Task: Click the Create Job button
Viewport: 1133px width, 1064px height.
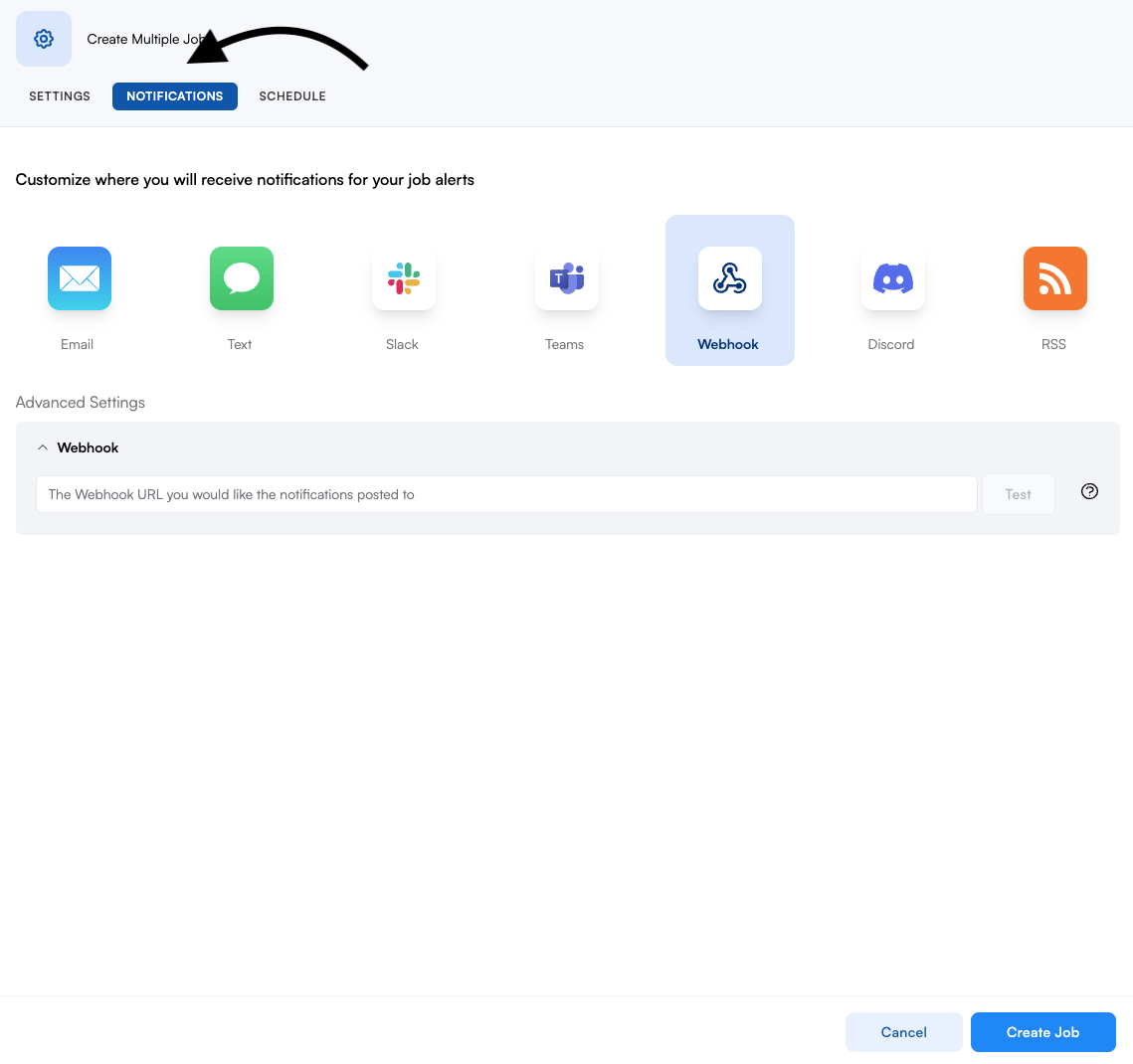Action: tap(1042, 1032)
